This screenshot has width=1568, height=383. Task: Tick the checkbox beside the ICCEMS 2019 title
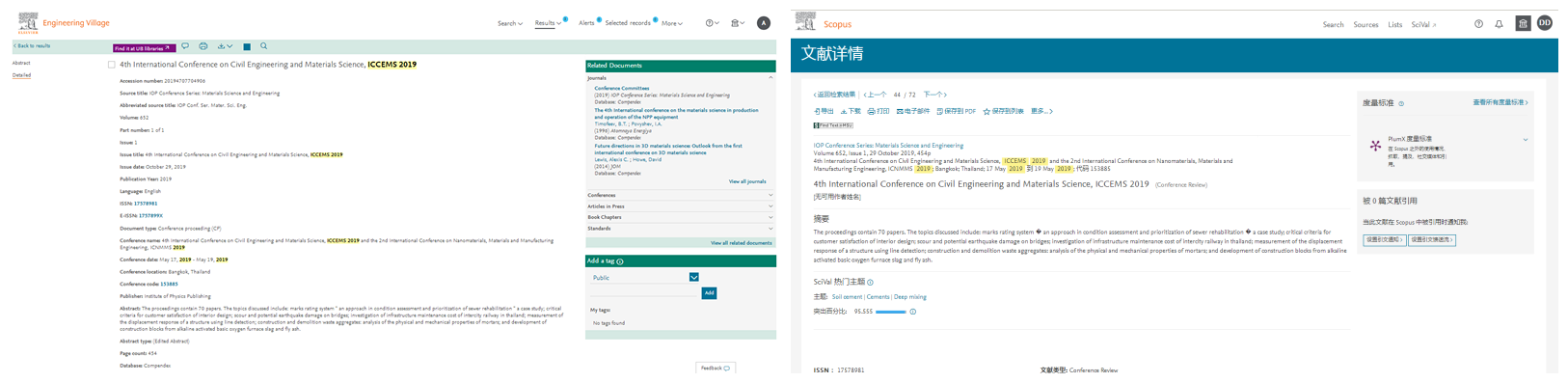111,65
